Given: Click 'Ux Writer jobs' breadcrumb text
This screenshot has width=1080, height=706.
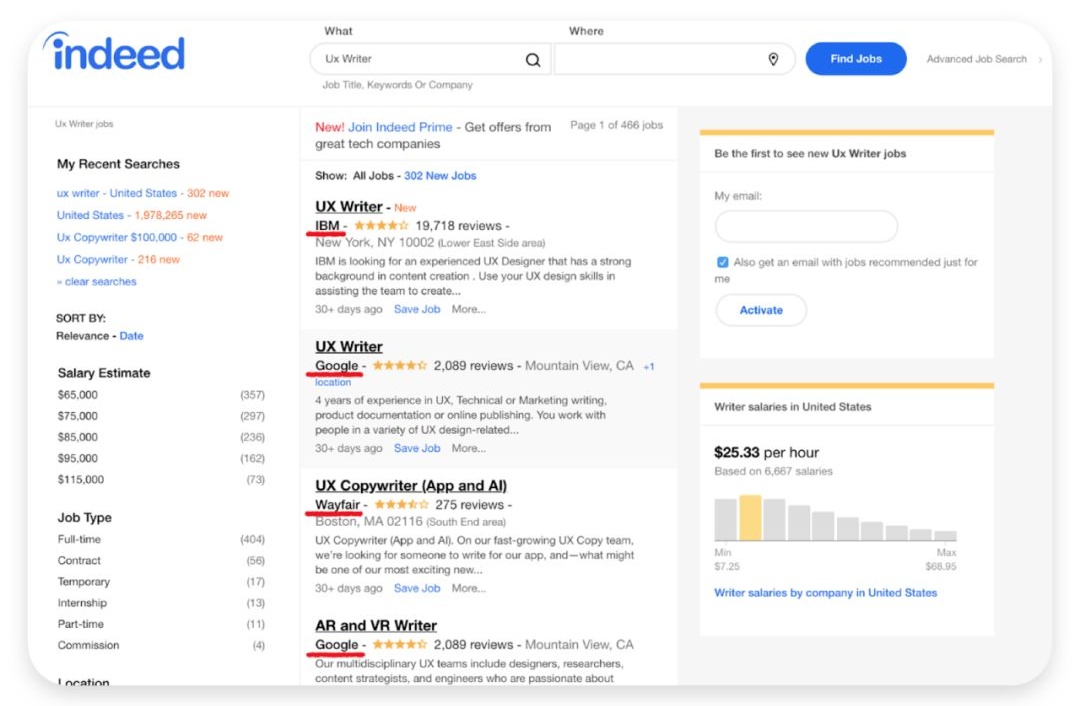Looking at the screenshot, I should [x=84, y=124].
